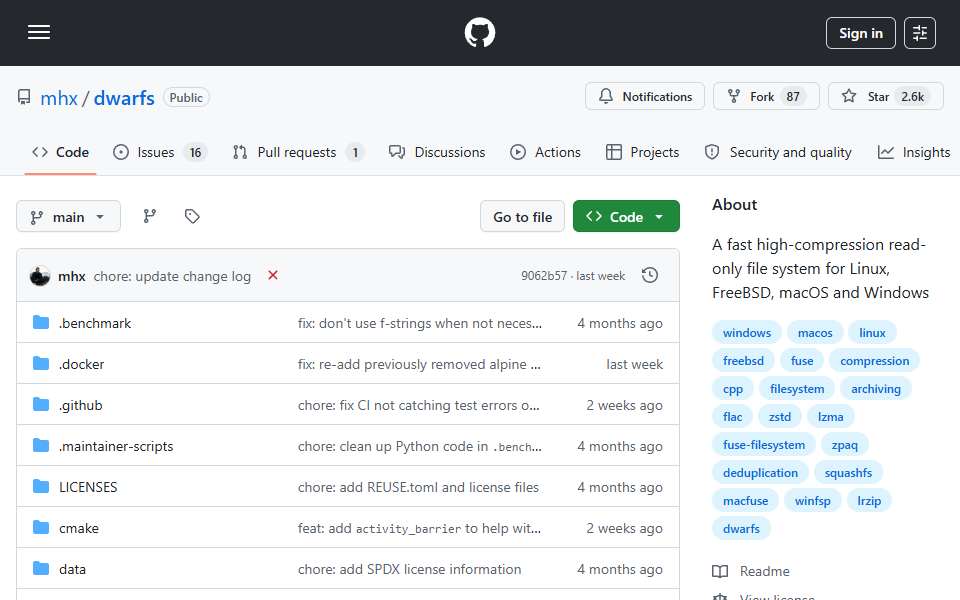Open the LICENSES folder name
The width and height of the screenshot is (960, 600).
[88, 487]
